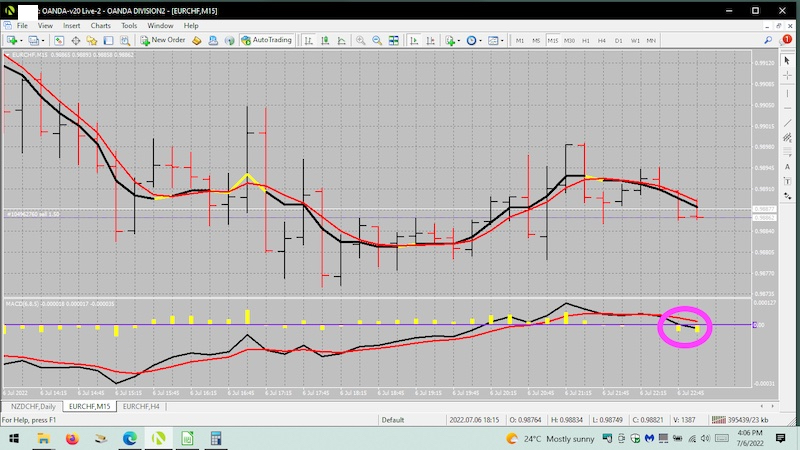This screenshot has height=450, width=800.
Task: Switch timeframe to M5
Action: (536, 40)
